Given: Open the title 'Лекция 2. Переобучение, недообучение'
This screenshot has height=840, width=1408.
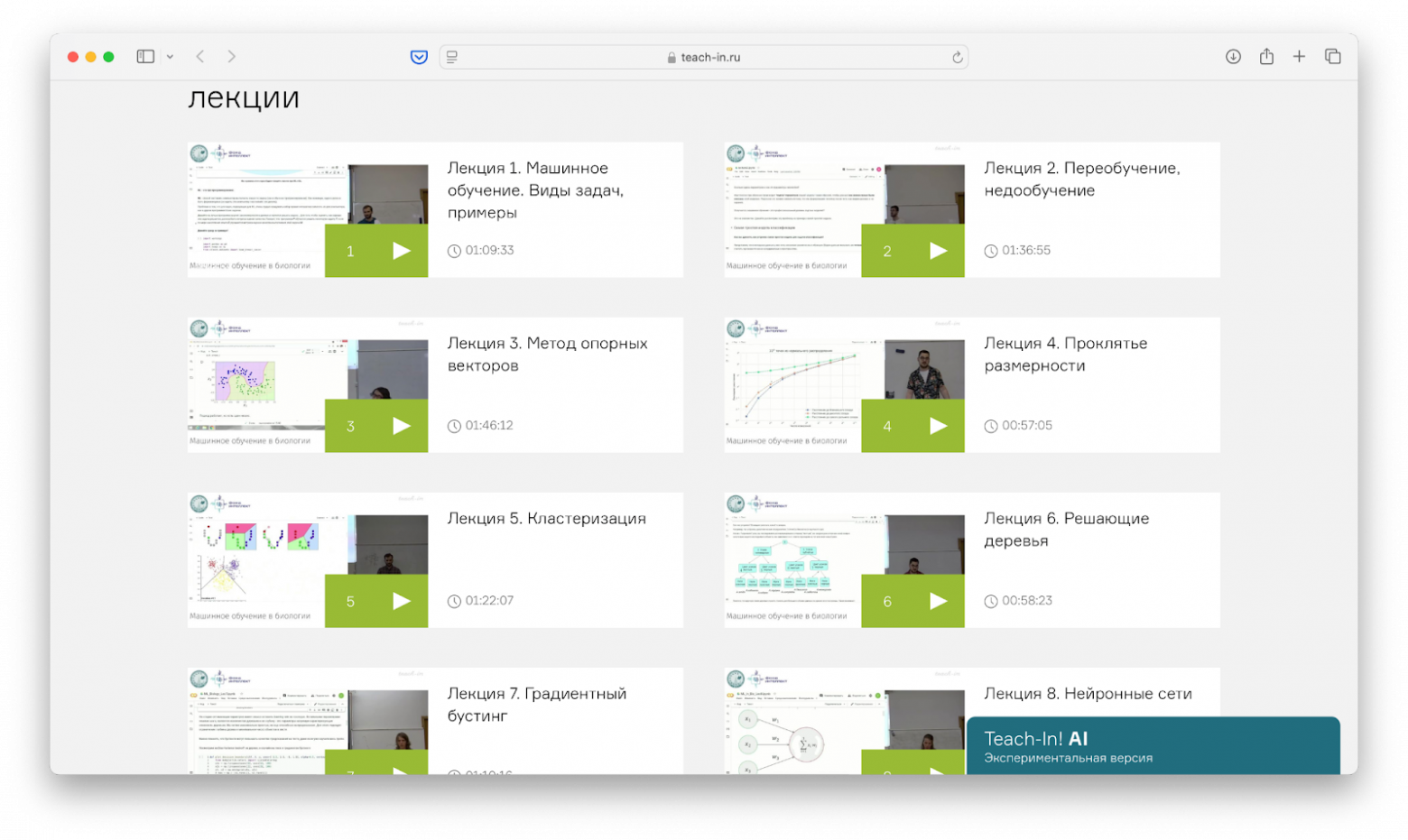Looking at the screenshot, I should (x=1082, y=180).
